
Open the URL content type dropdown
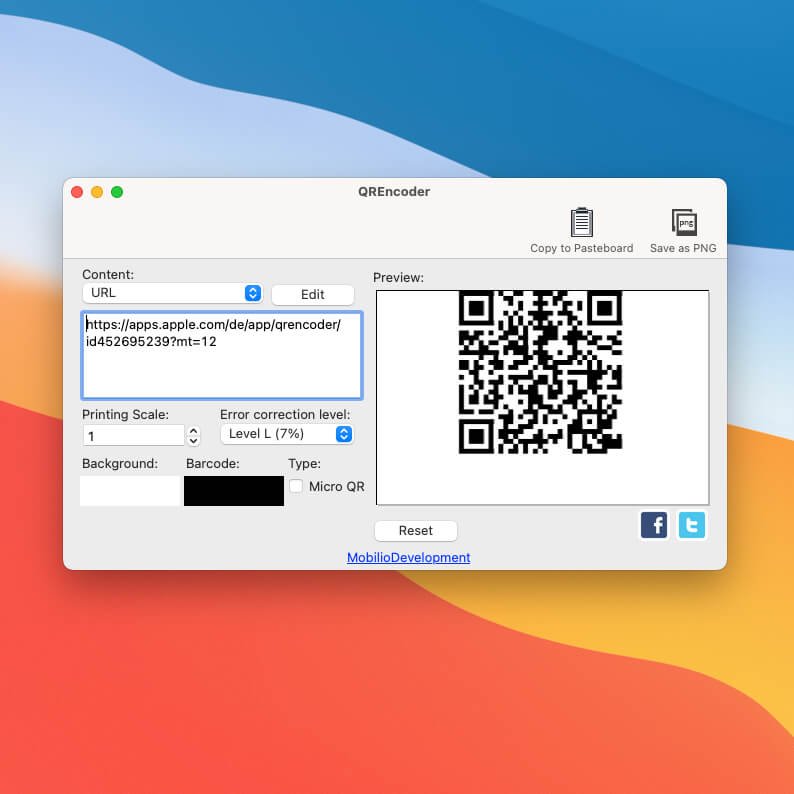[x=172, y=293]
